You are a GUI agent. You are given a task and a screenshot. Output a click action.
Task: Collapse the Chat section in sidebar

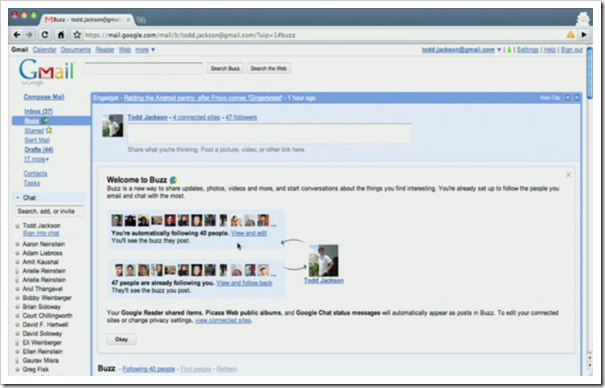[x=18, y=197]
